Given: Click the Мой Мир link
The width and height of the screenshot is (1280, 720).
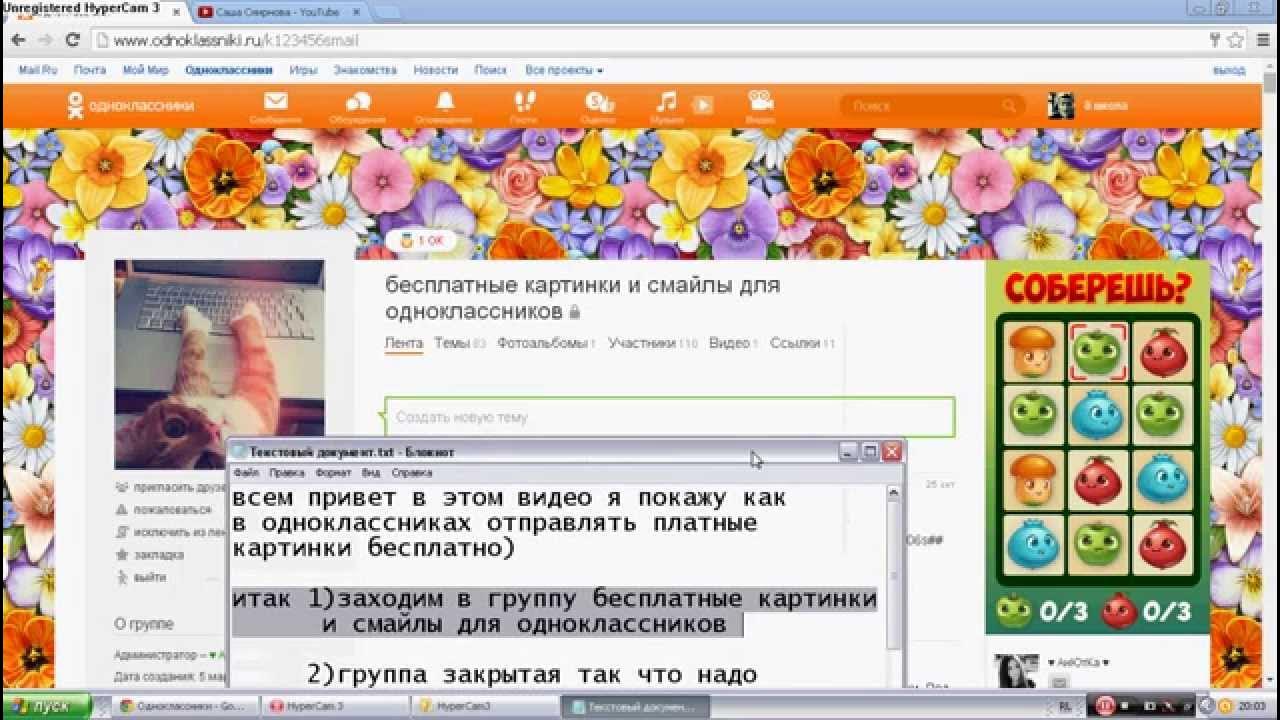Looking at the screenshot, I should [145, 70].
